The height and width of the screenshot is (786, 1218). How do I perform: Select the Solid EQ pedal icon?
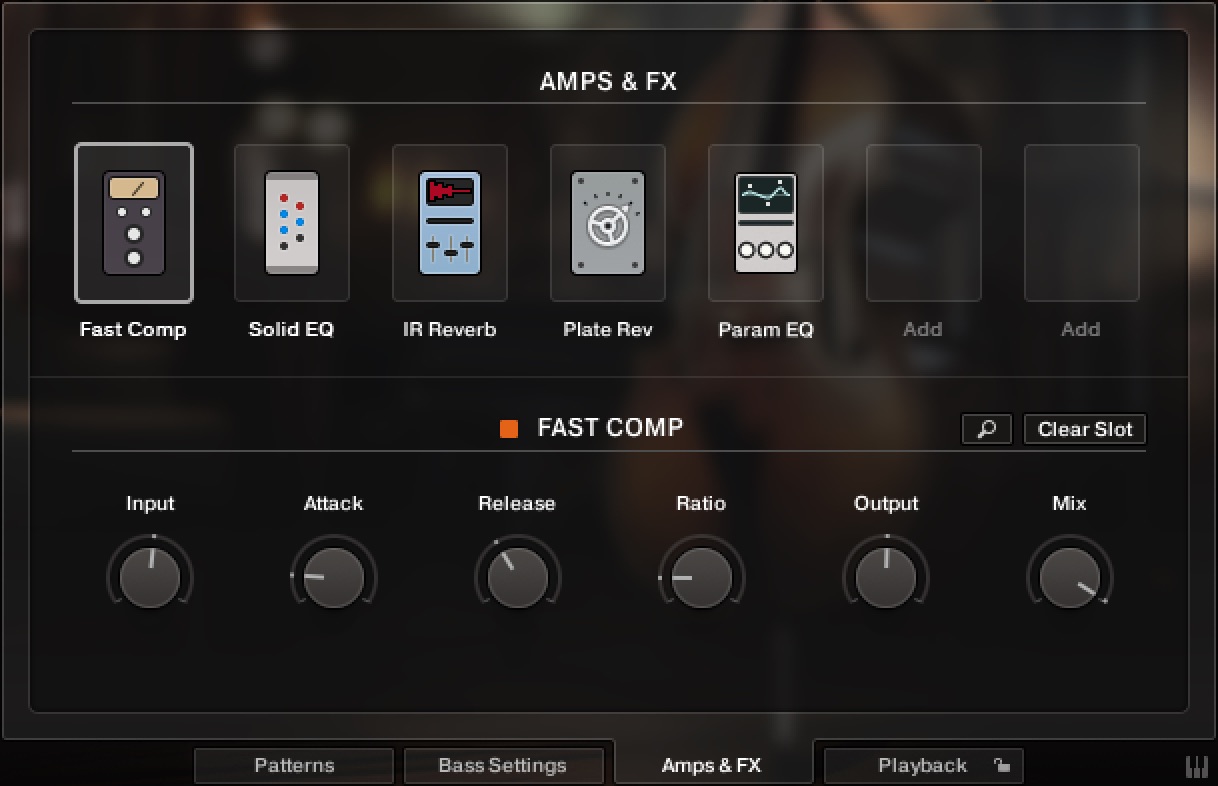[x=291, y=222]
